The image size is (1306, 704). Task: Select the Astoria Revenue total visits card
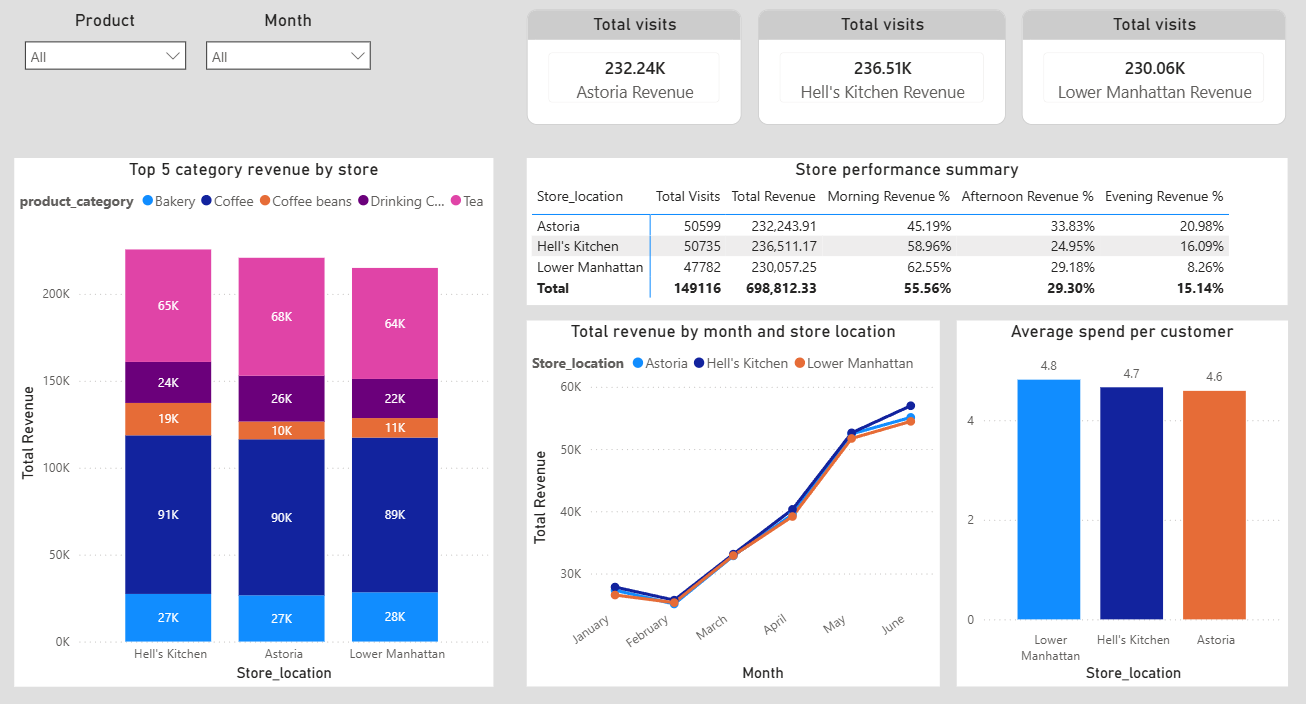634,78
